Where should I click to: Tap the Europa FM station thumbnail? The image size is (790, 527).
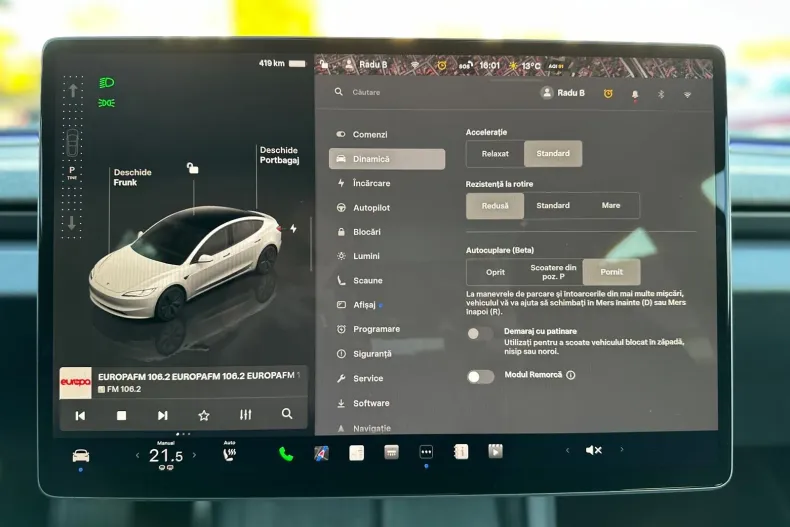tap(76, 383)
